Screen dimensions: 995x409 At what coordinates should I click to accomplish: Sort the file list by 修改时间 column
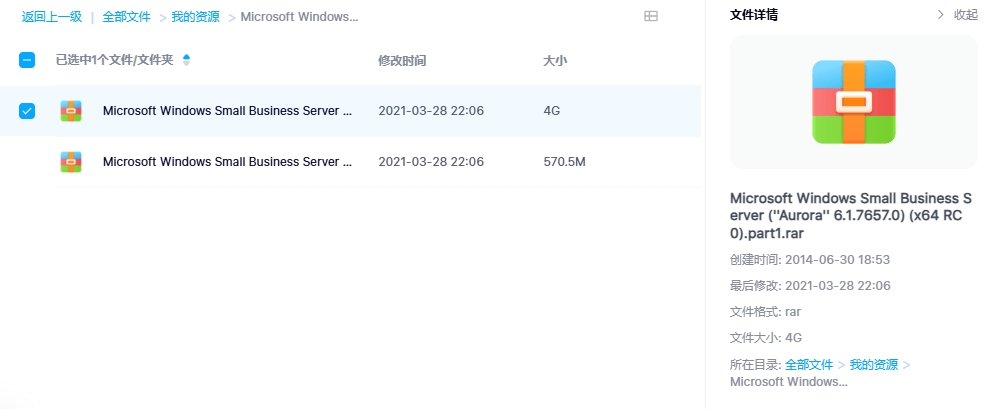pos(402,61)
